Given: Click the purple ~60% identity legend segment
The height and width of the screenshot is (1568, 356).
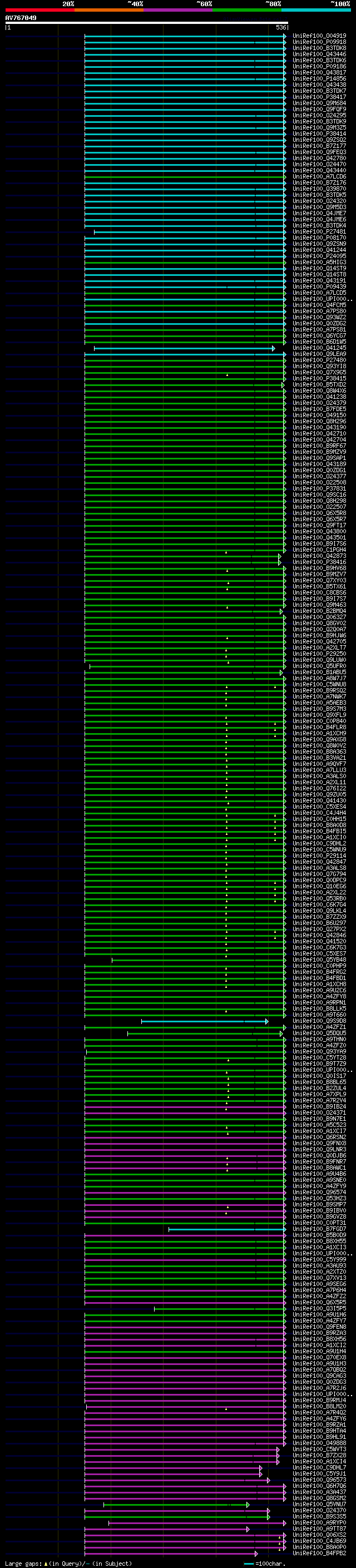Looking at the screenshot, I should point(177,10).
